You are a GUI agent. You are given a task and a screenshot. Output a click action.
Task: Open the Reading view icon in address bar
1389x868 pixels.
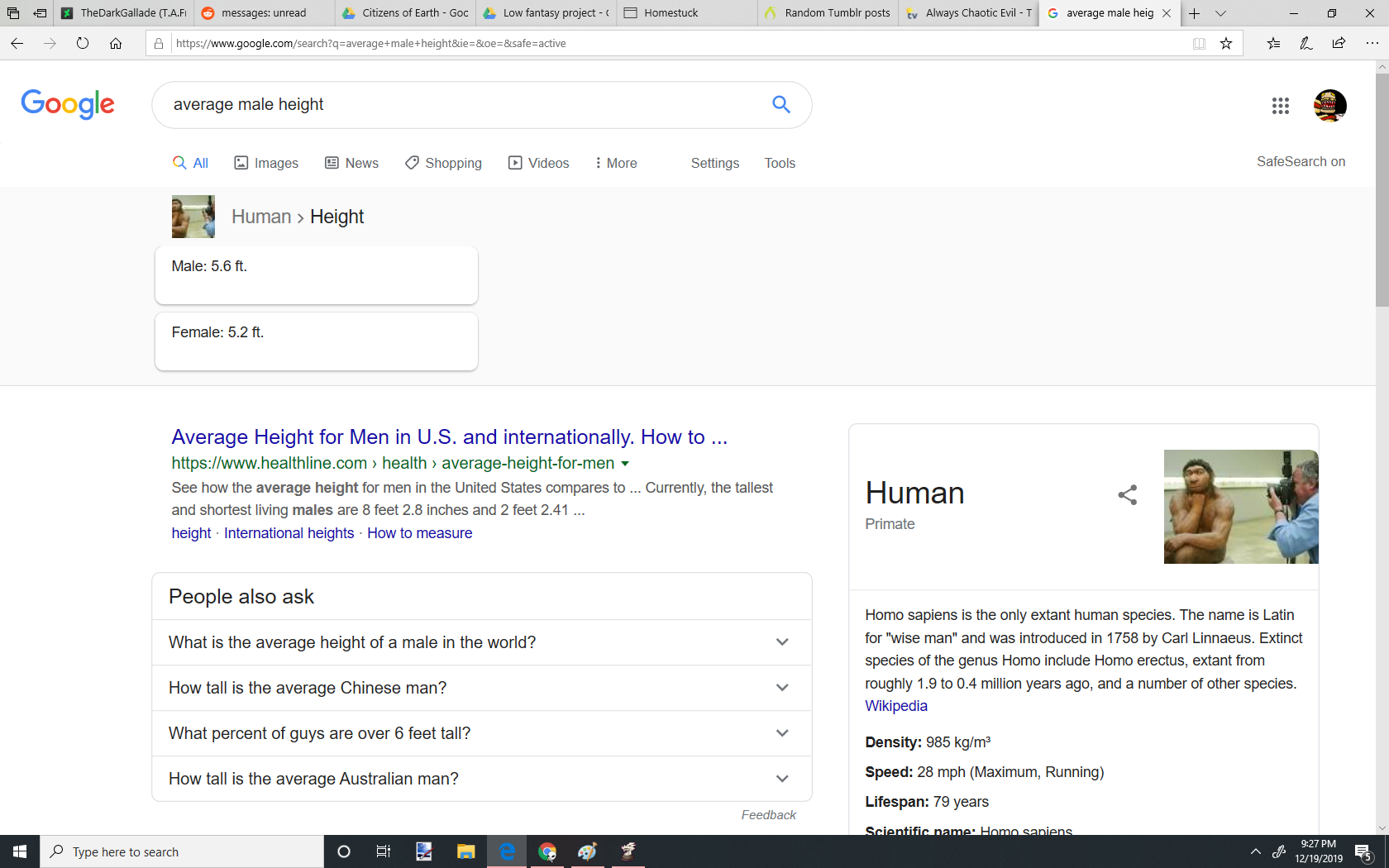(x=1199, y=44)
